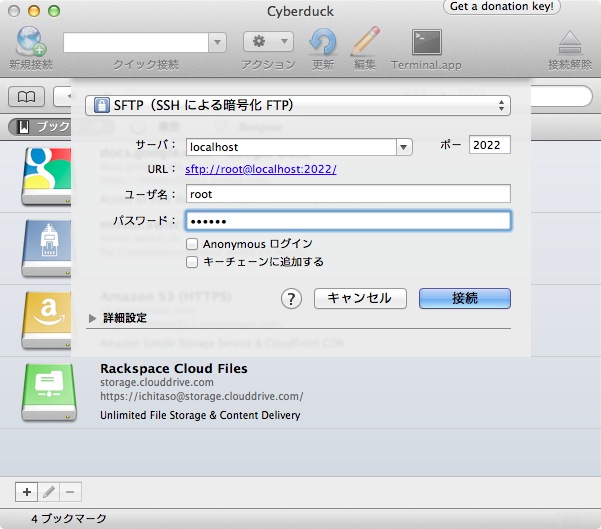
Task: Click the Cancel button
Action: click(360, 298)
